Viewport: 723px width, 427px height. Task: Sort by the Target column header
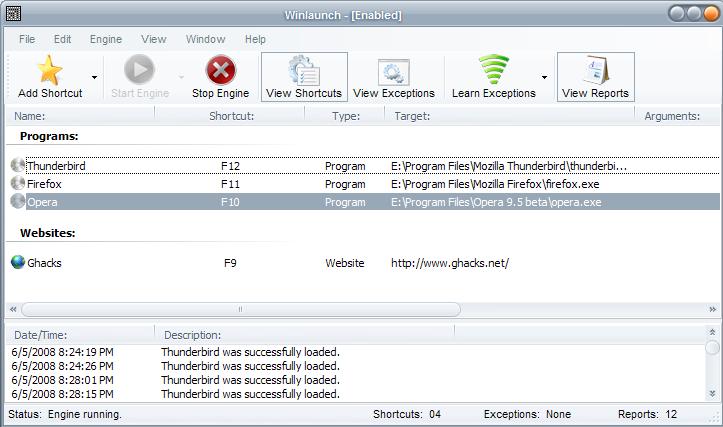tap(510, 116)
